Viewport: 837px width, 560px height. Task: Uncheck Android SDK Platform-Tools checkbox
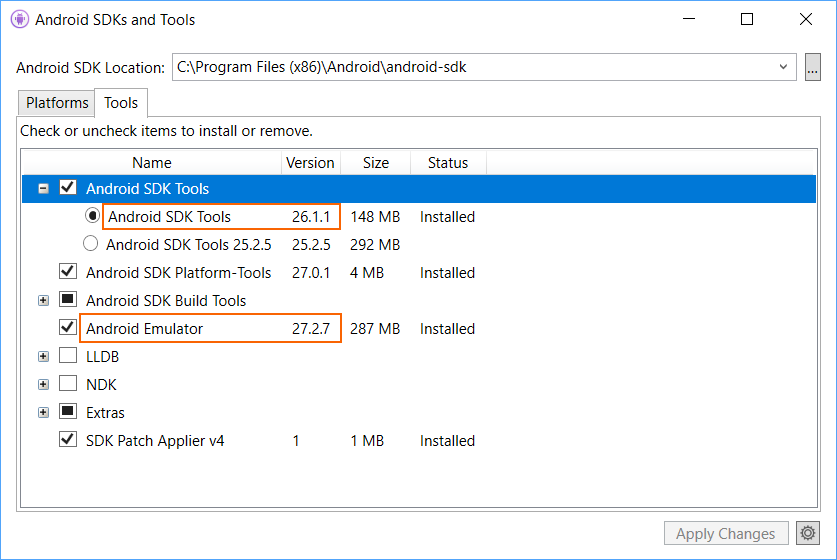point(68,272)
